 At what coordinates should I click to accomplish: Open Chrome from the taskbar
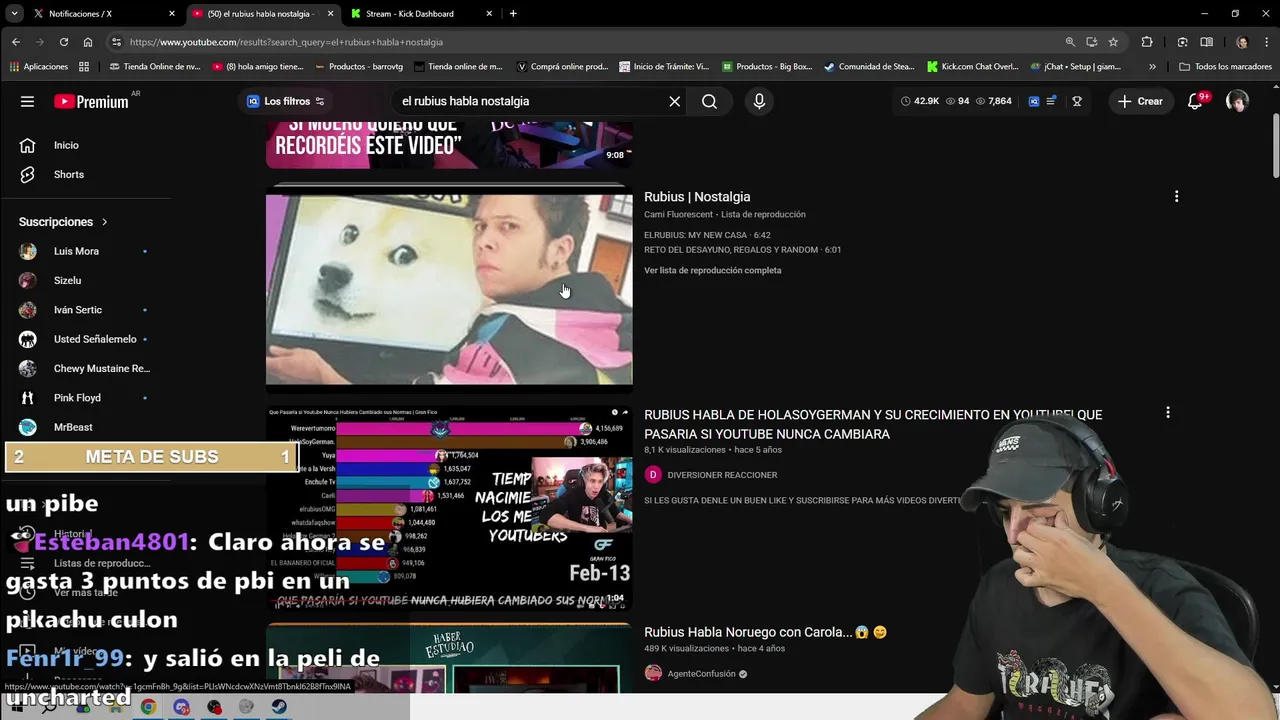click(148, 707)
